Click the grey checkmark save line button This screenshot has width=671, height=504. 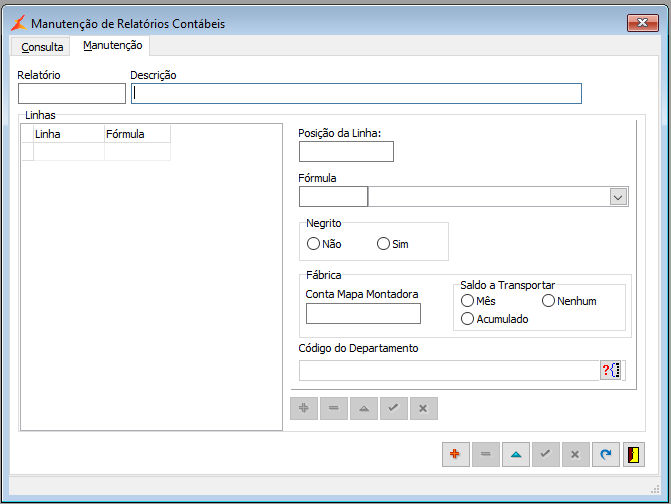[394, 408]
